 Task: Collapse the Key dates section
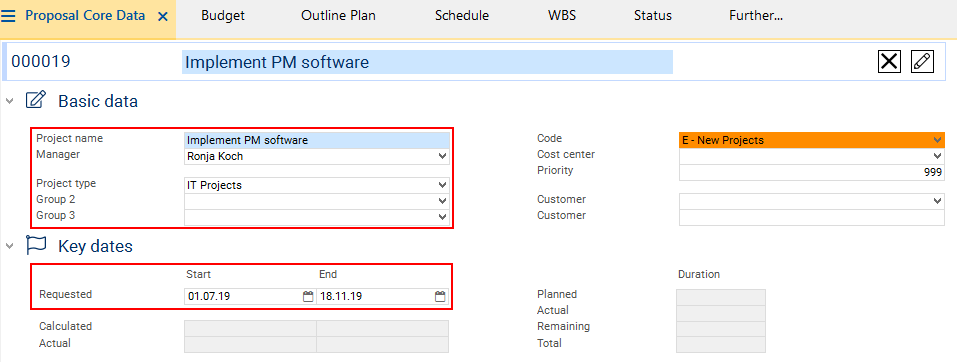[x=9, y=246]
